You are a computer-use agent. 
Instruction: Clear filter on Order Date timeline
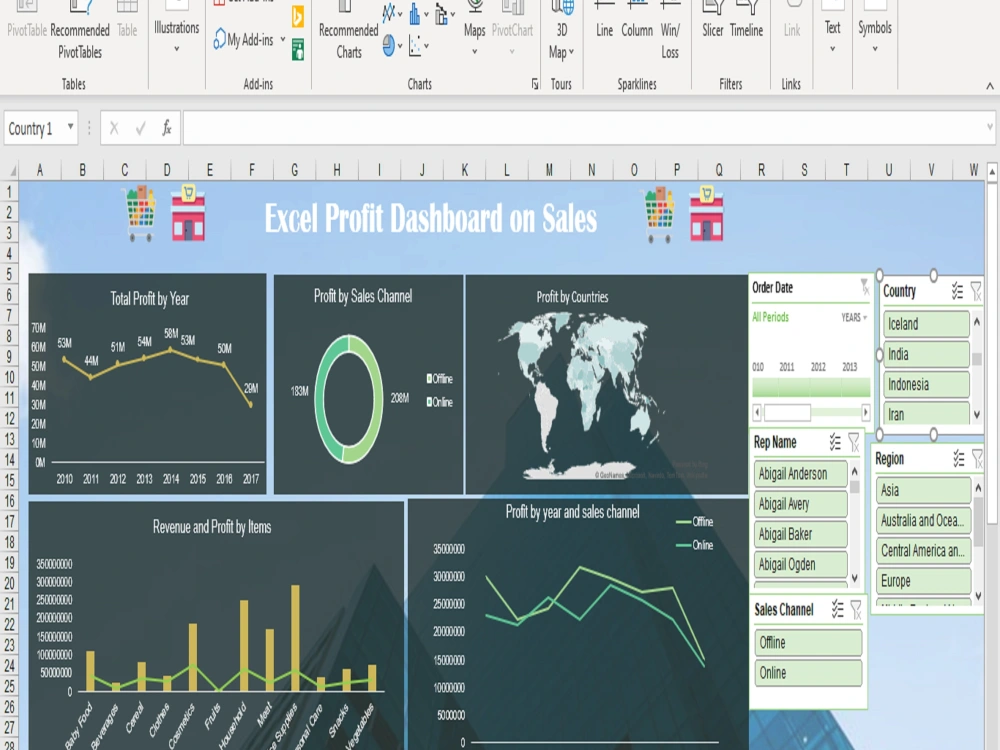click(864, 288)
